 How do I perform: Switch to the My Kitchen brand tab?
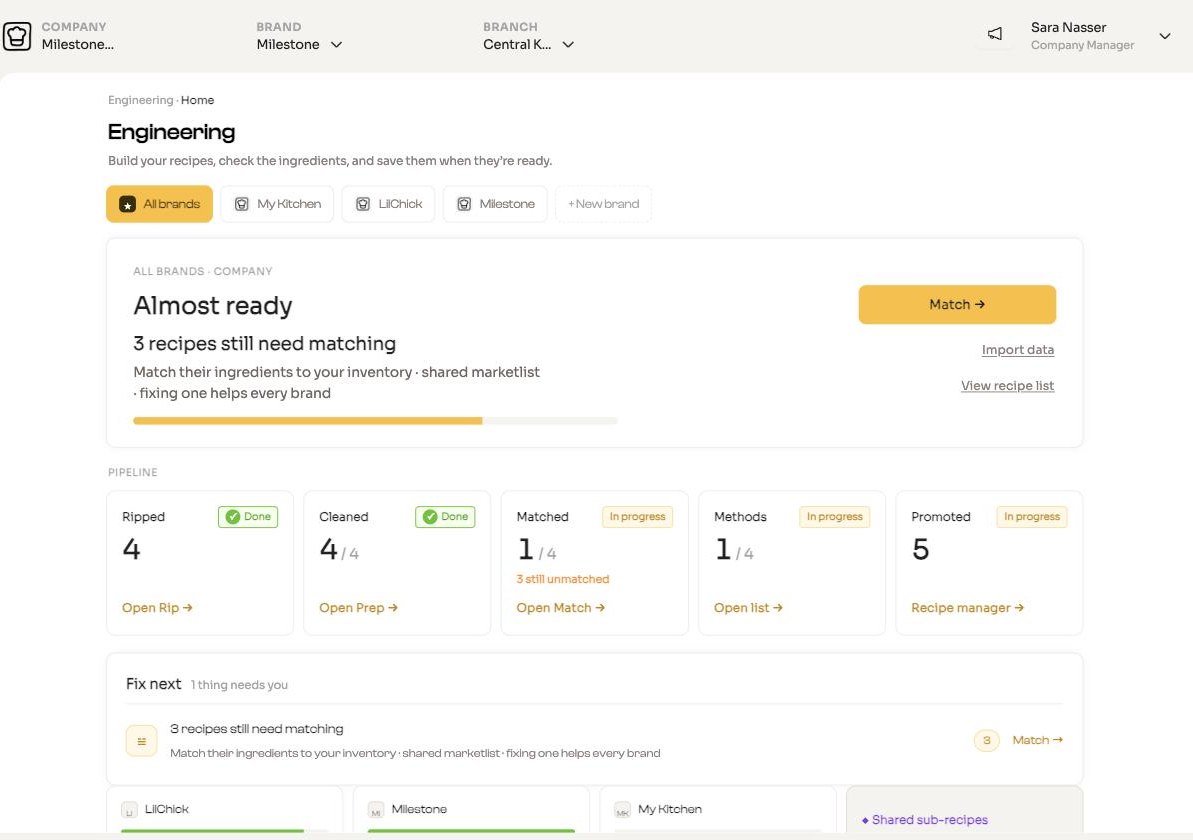(x=277, y=204)
